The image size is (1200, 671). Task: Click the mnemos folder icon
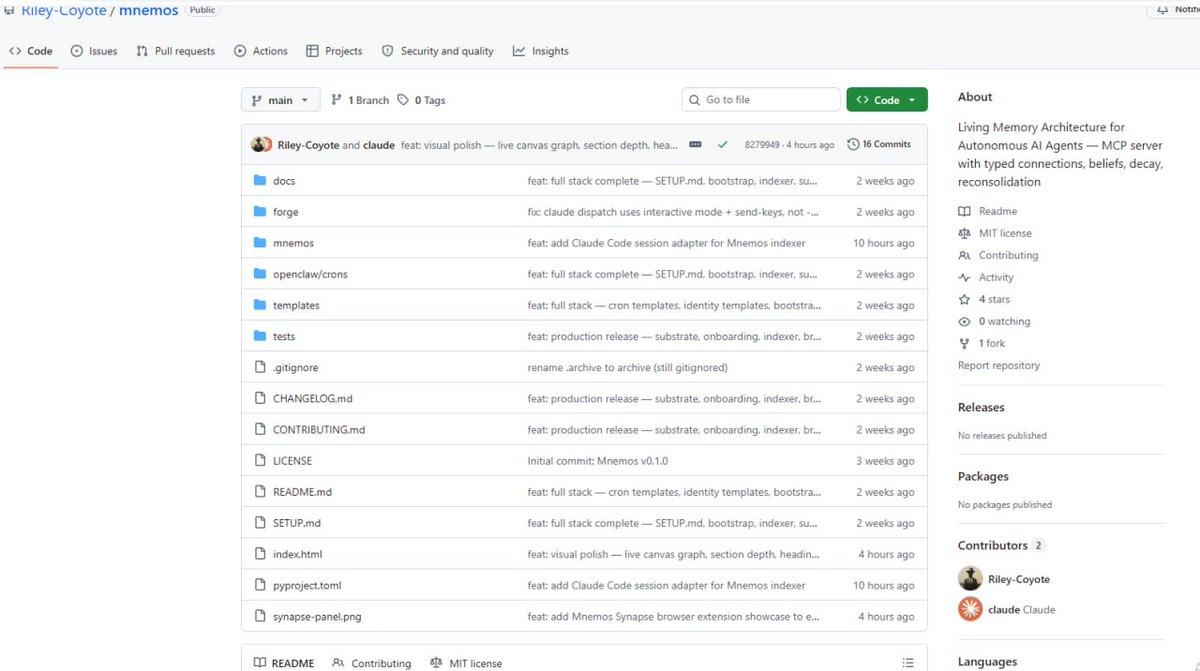pyautogui.click(x=260, y=243)
